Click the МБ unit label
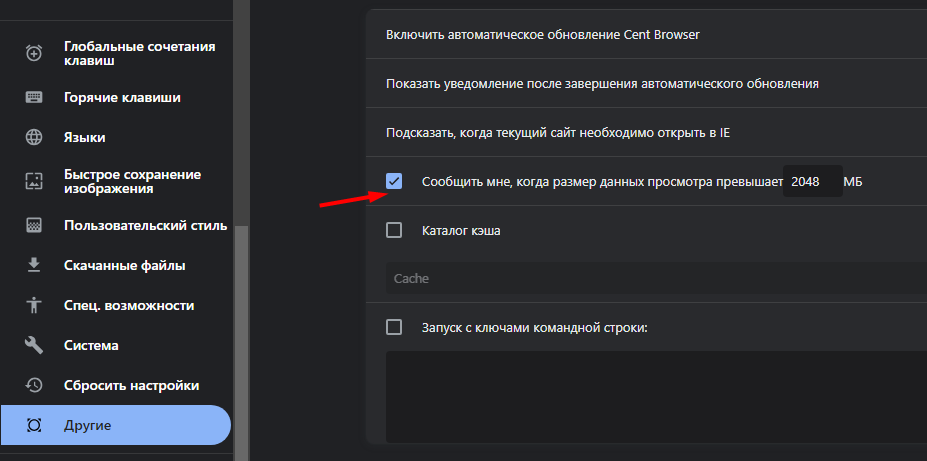Image resolution: width=927 pixels, height=461 pixels. (853, 181)
